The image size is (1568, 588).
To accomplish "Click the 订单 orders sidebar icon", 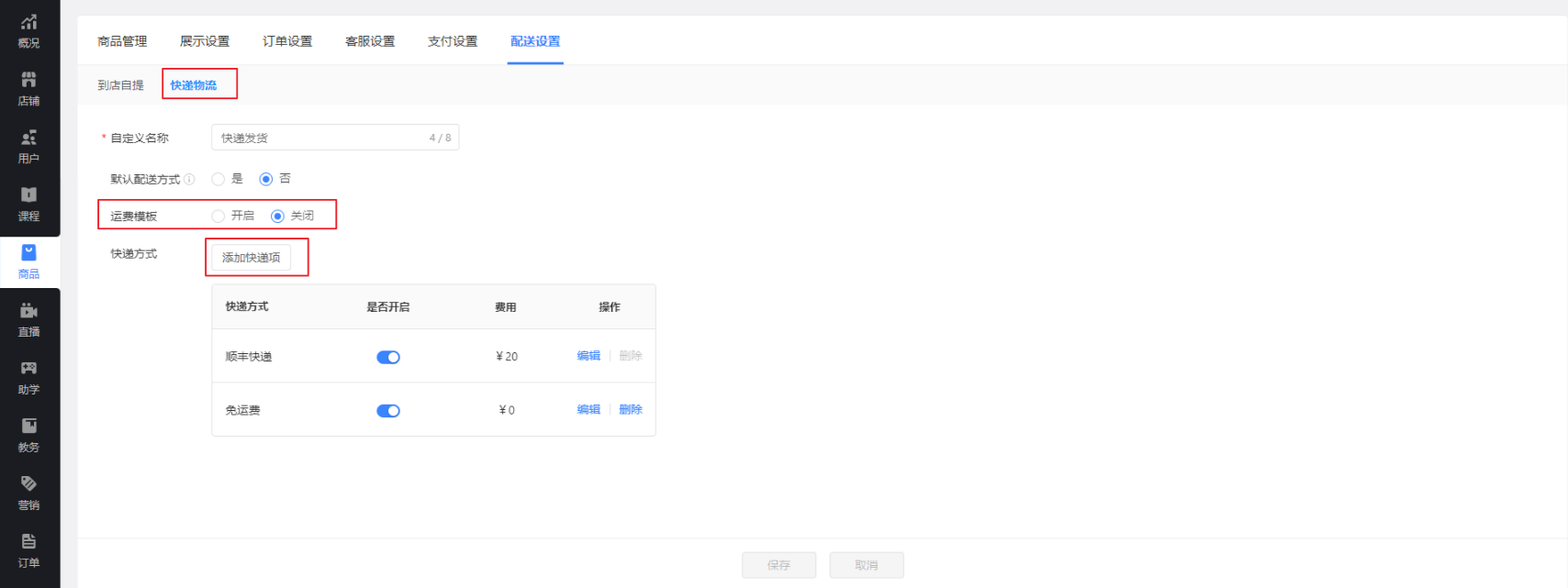I will coord(29,550).
